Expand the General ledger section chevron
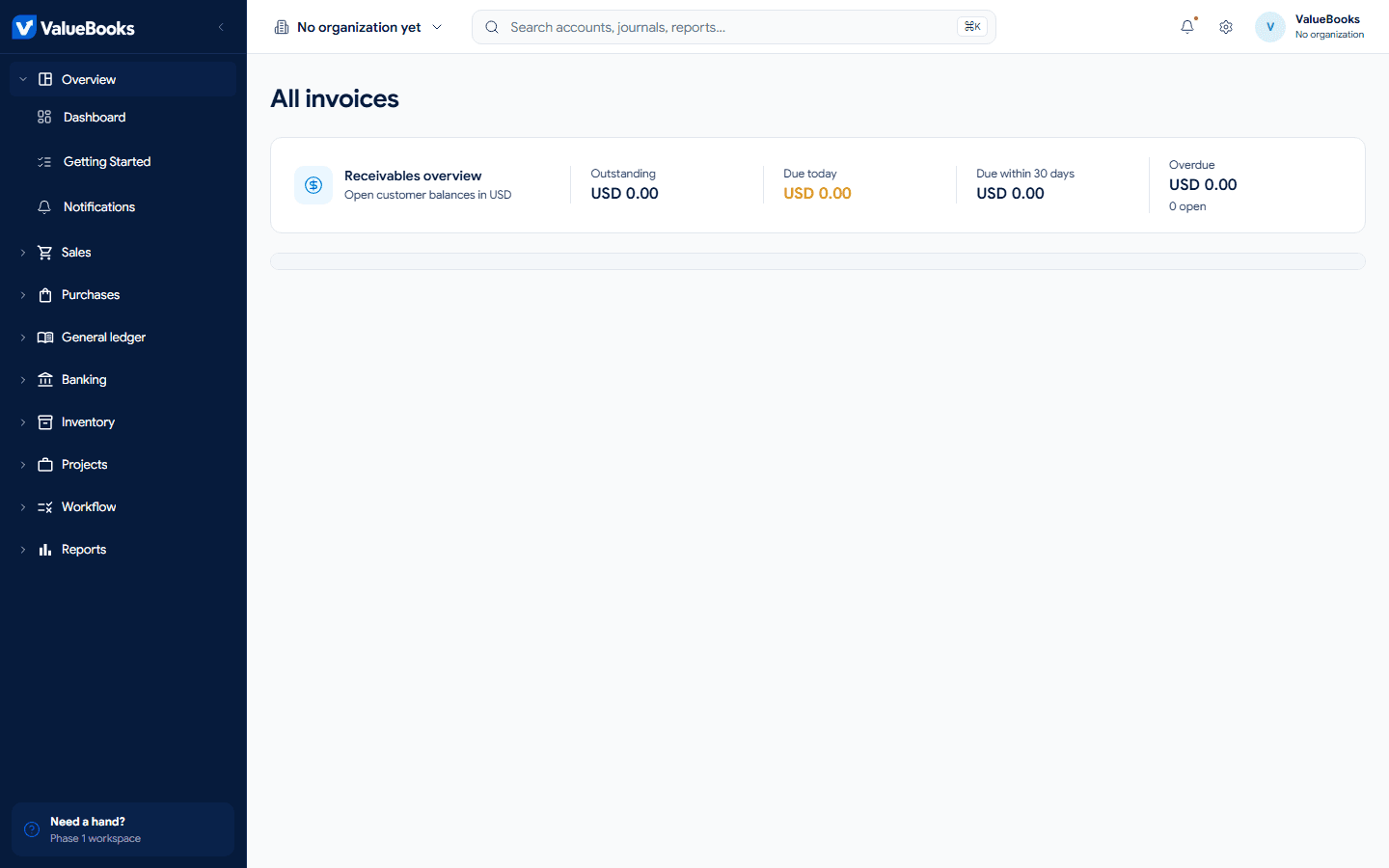Screen dimensions: 1389x868 (23, 338)
